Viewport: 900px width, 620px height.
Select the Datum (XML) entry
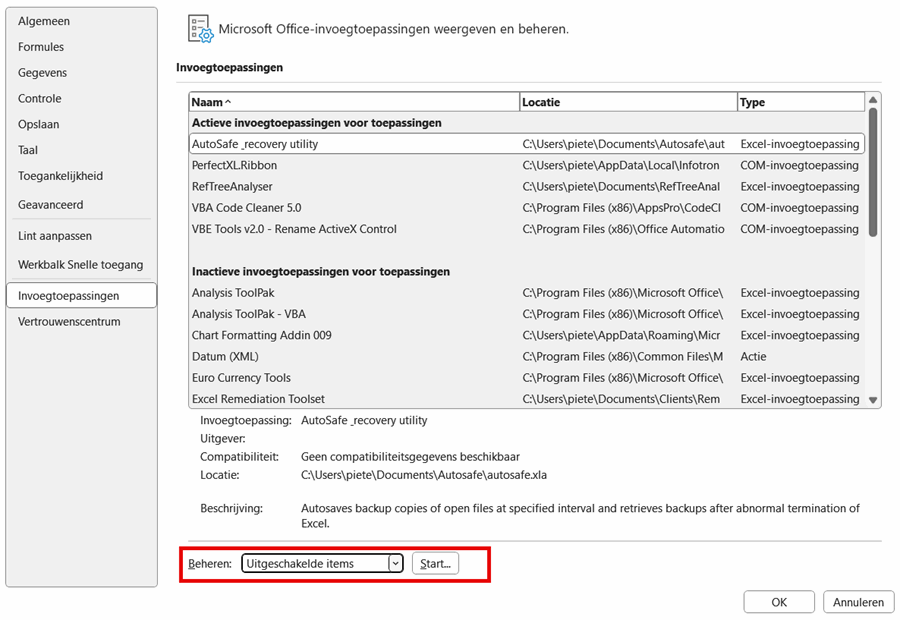coord(526,356)
